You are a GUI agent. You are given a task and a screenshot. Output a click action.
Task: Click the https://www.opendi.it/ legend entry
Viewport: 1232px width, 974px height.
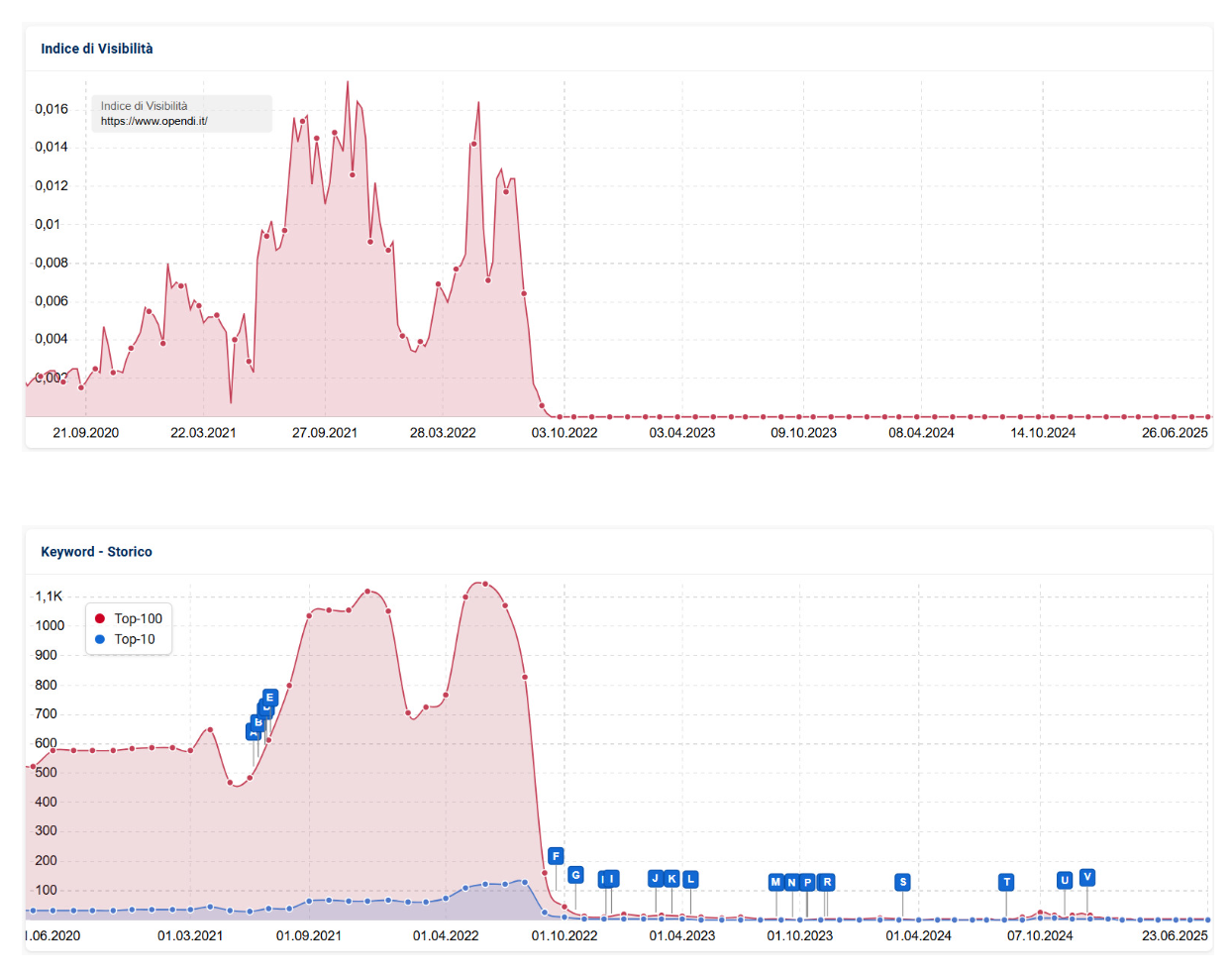pos(154,121)
